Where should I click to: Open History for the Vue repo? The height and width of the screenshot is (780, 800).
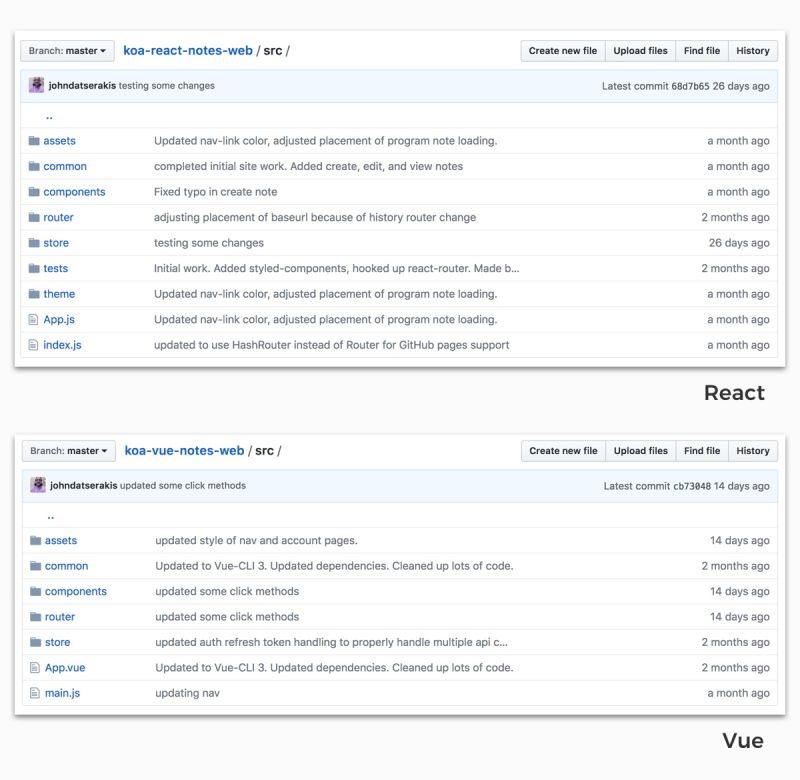pos(752,451)
